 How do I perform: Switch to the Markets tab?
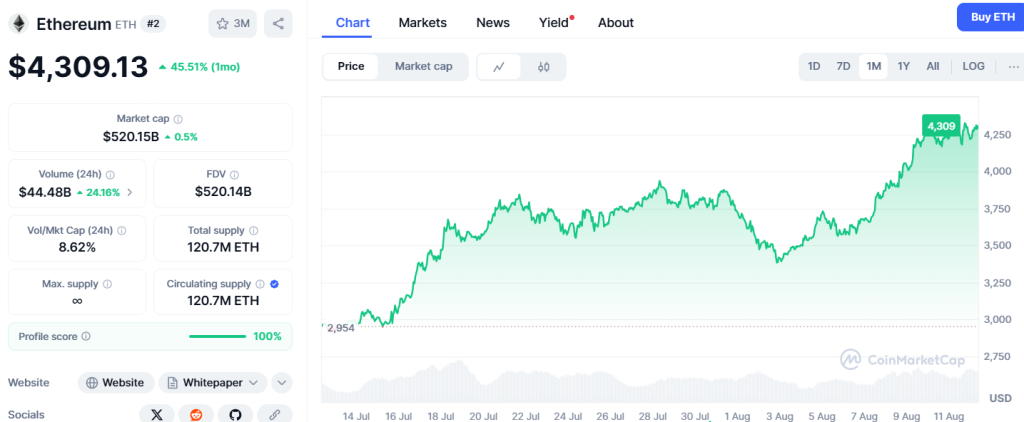(422, 22)
